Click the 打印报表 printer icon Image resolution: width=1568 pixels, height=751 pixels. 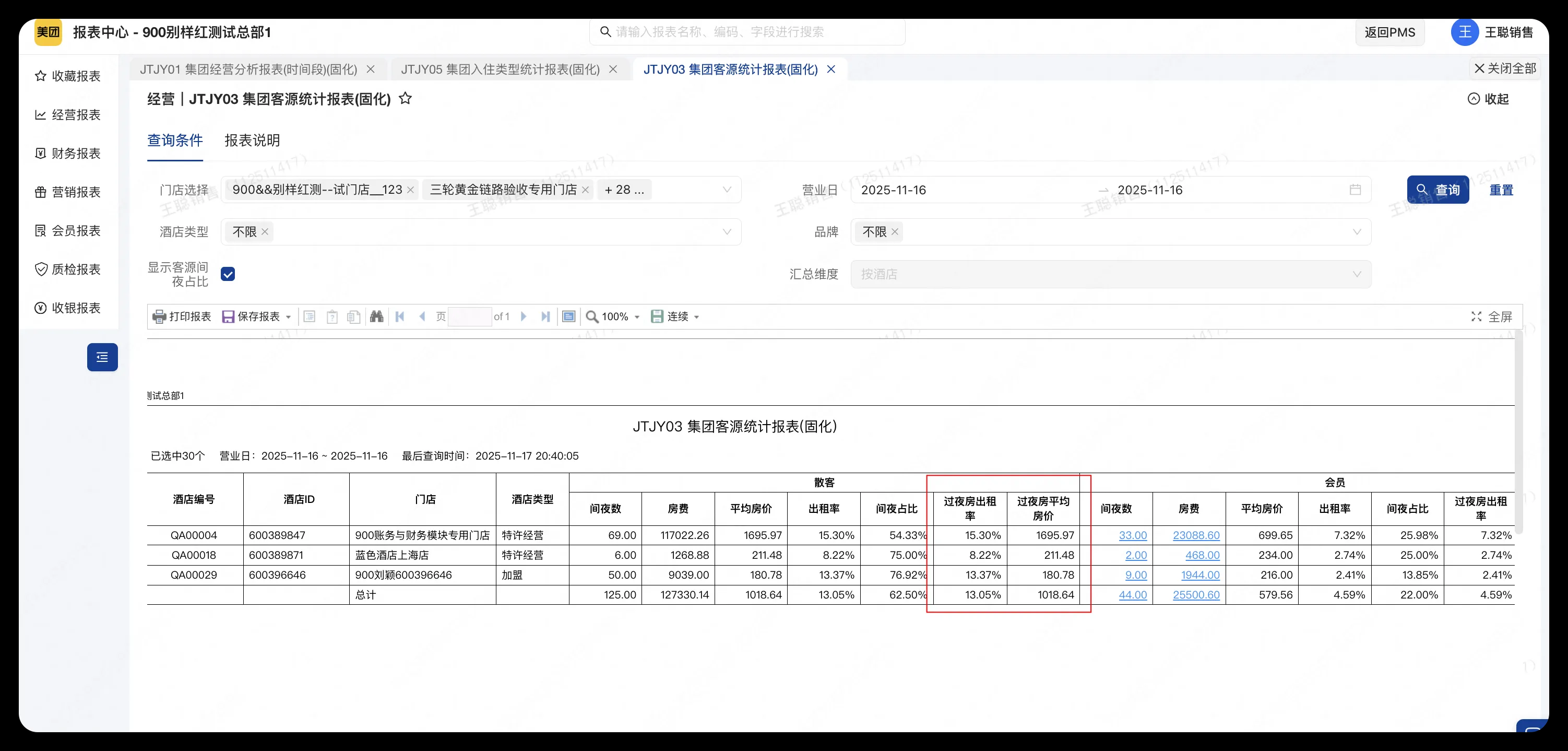click(159, 316)
